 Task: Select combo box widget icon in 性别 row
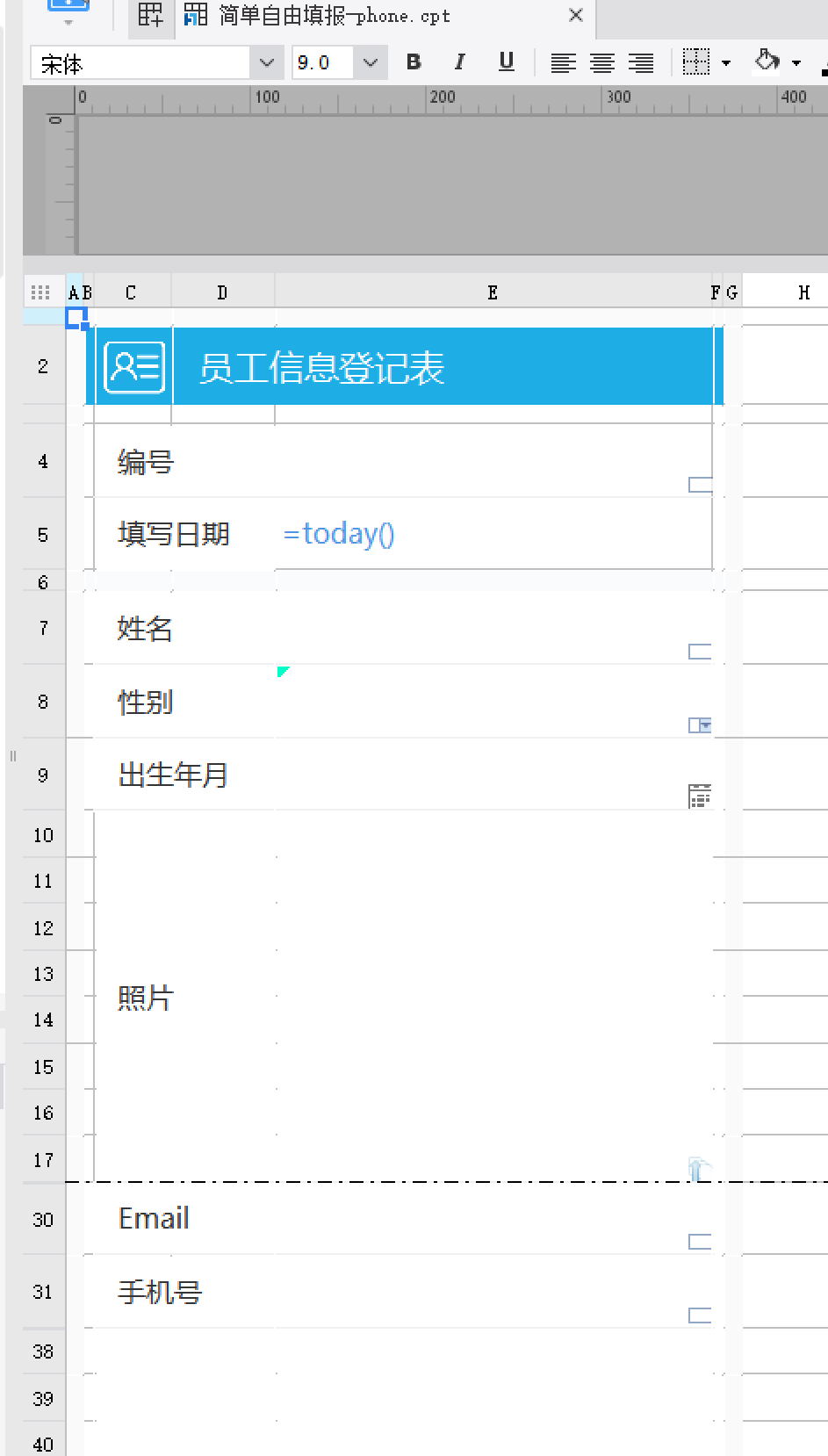click(700, 725)
